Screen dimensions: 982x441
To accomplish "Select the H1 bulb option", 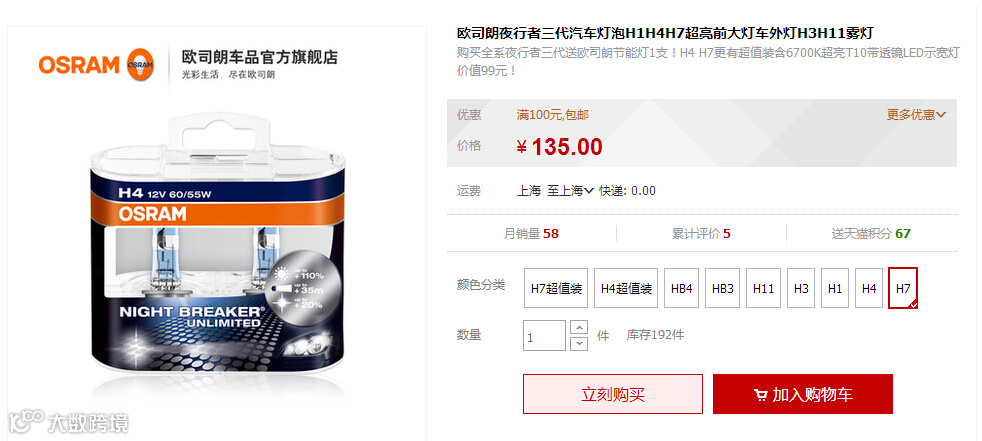I will pos(835,288).
